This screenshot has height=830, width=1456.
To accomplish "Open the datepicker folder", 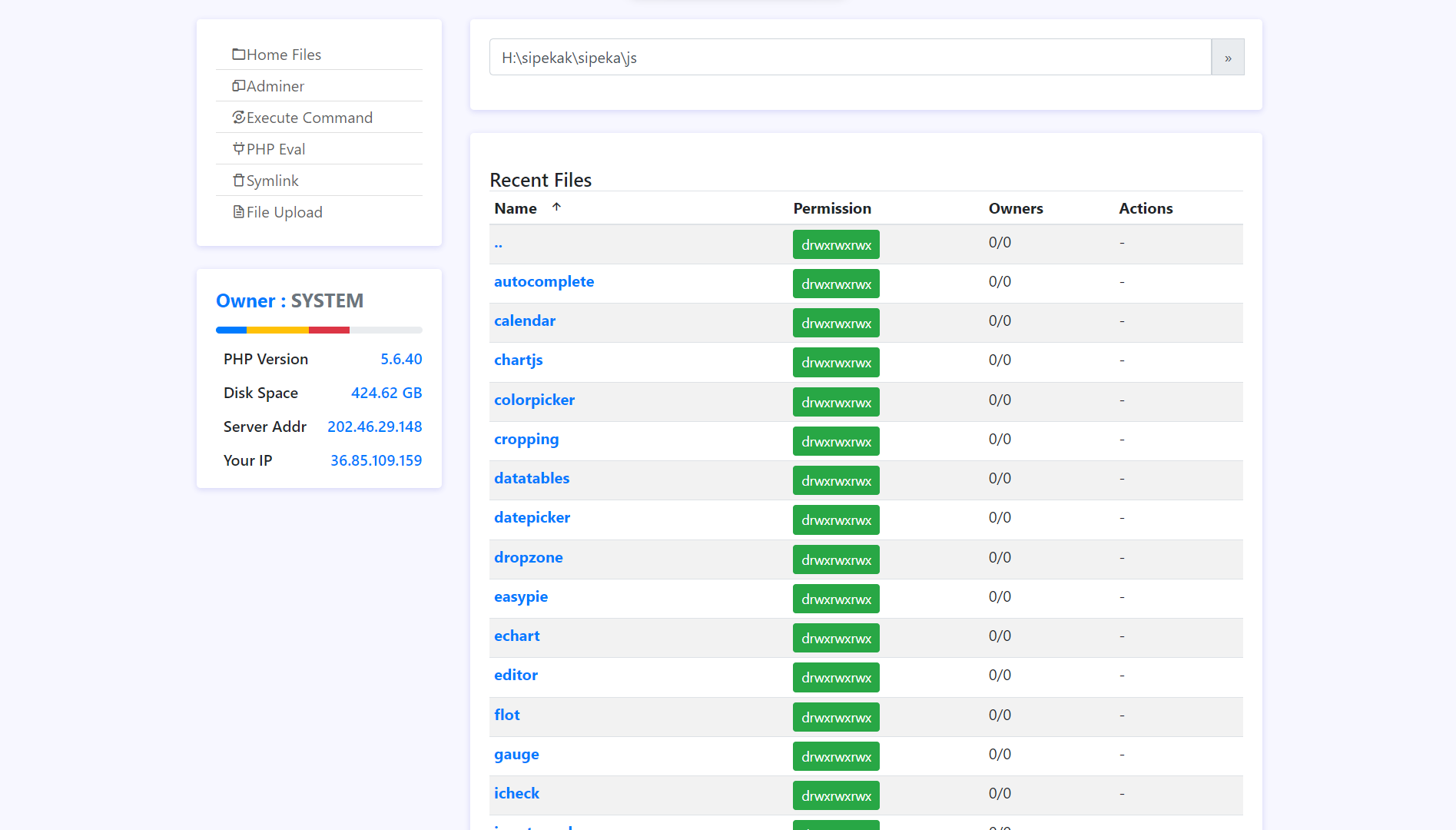I will (x=532, y=518).
